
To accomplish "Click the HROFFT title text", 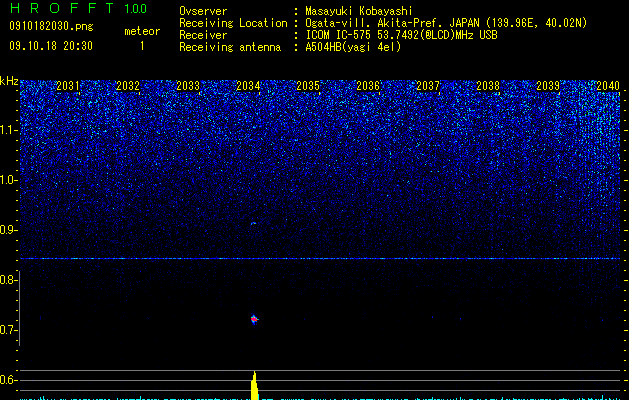I will point(62,8).
